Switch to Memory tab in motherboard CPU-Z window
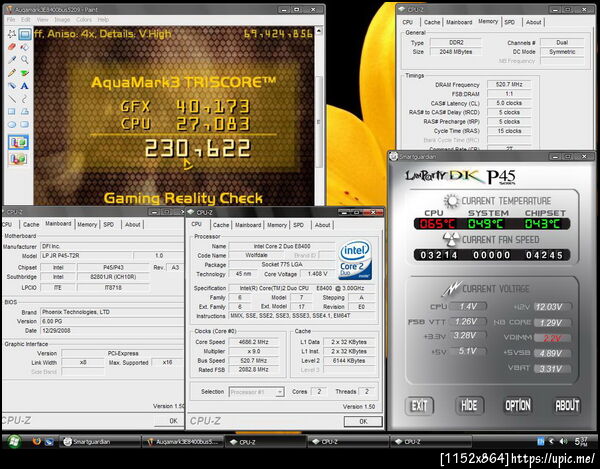Viewport: 600px width, 469px height. (87, 225)
